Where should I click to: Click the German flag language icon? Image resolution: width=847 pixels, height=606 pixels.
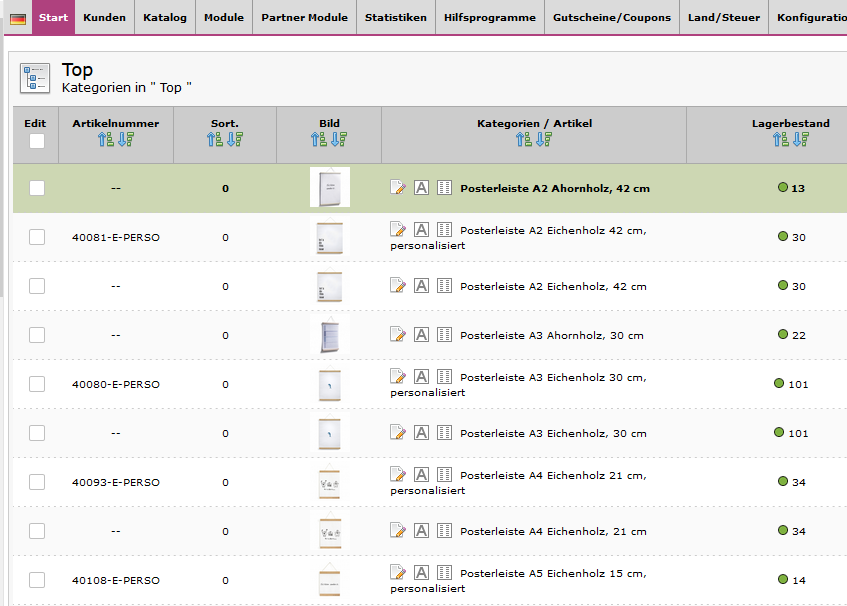coord(18,18)
